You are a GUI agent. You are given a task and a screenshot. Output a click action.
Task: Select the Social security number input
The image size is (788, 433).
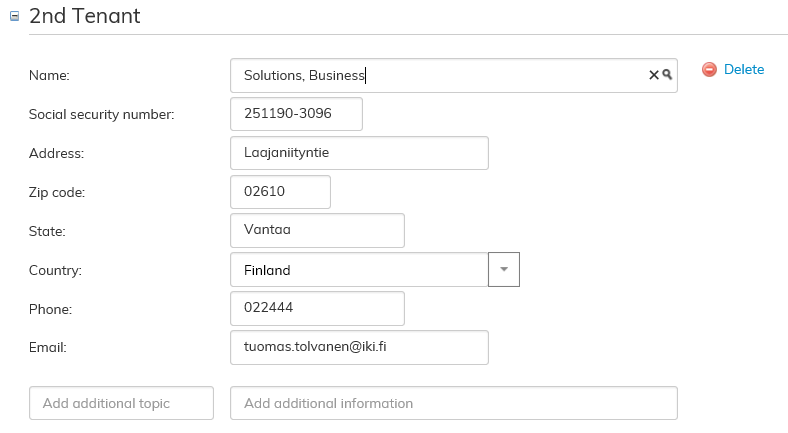point(296,114)
